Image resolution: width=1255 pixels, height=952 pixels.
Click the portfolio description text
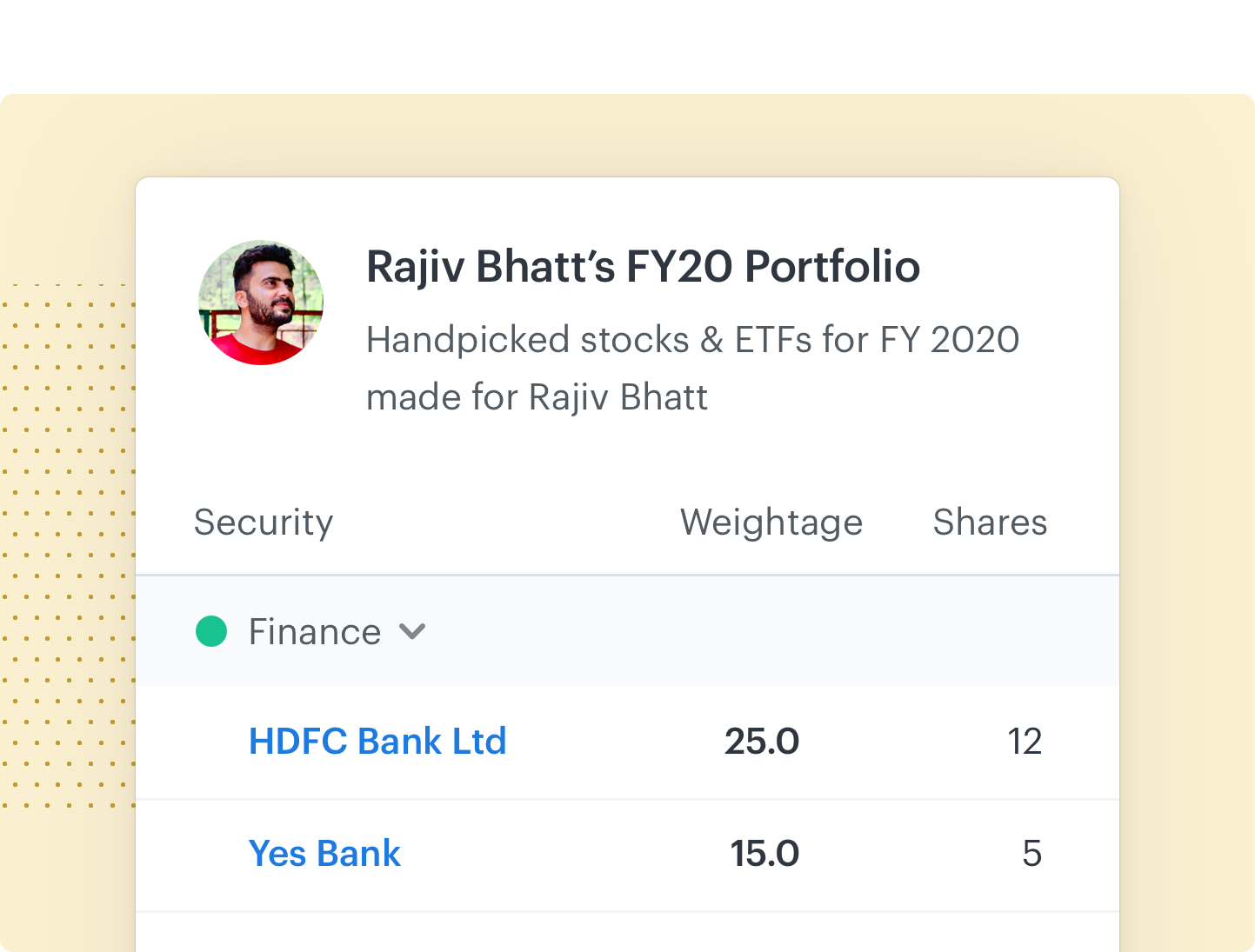(x=692, y=369)
